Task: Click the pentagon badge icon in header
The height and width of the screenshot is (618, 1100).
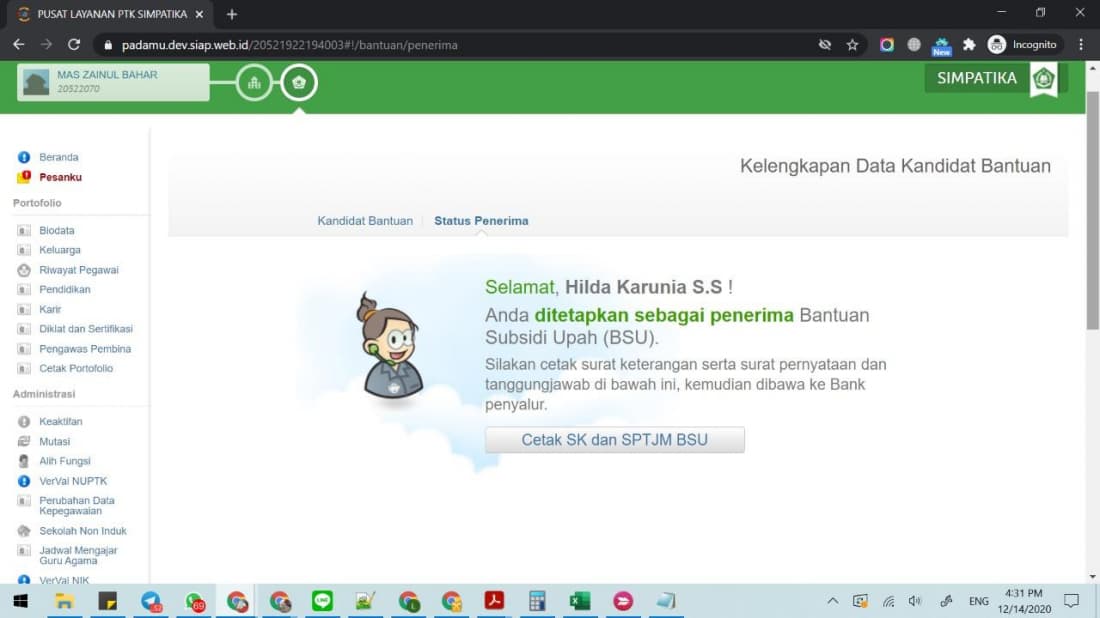Action: [x=299, y=84]
